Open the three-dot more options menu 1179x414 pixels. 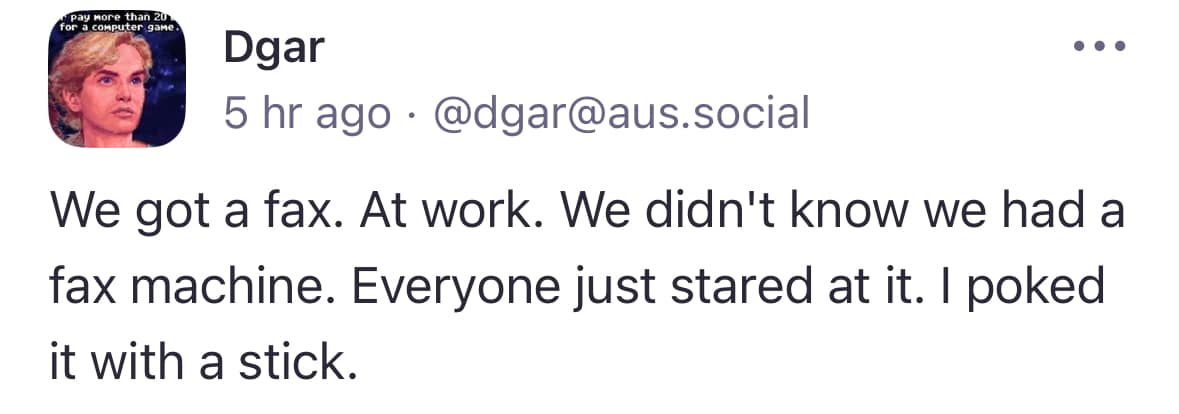[x=1099, y=47]
